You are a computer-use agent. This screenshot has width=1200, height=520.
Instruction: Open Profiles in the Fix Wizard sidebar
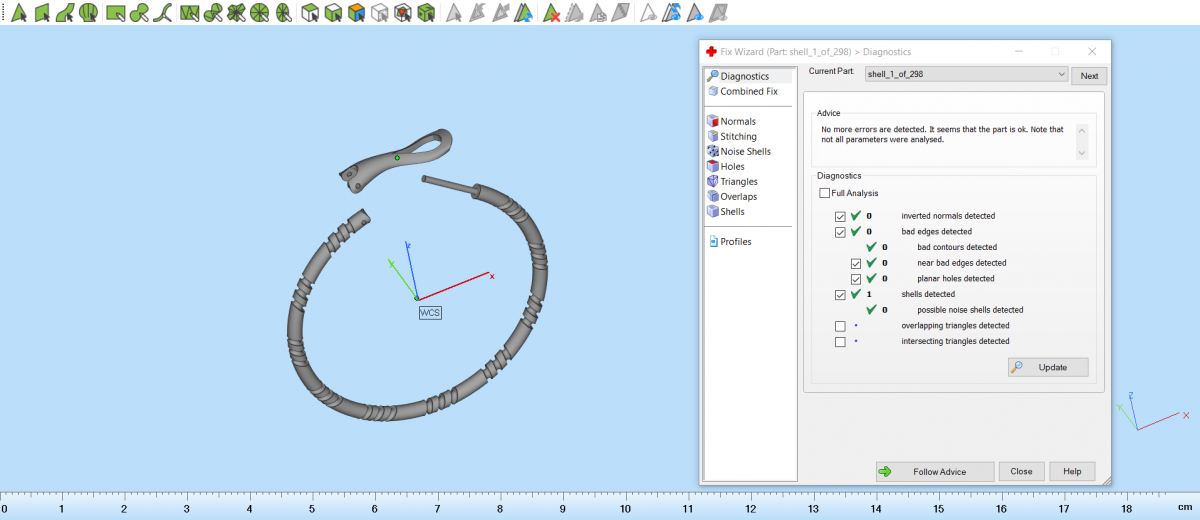(735, 241)
